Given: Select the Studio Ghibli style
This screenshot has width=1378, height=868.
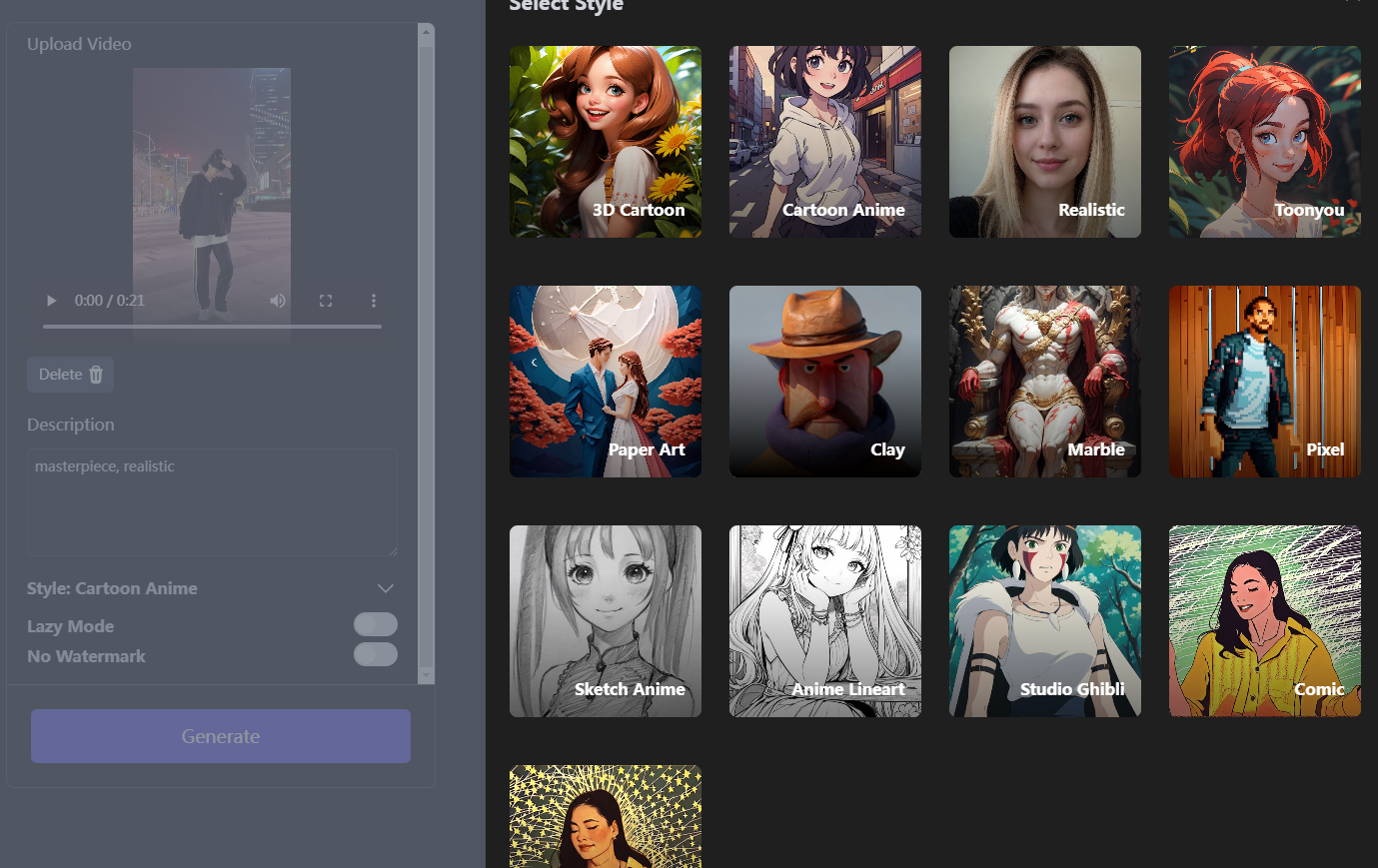Looking at the screenshot, I should (x=1045, y=621).
